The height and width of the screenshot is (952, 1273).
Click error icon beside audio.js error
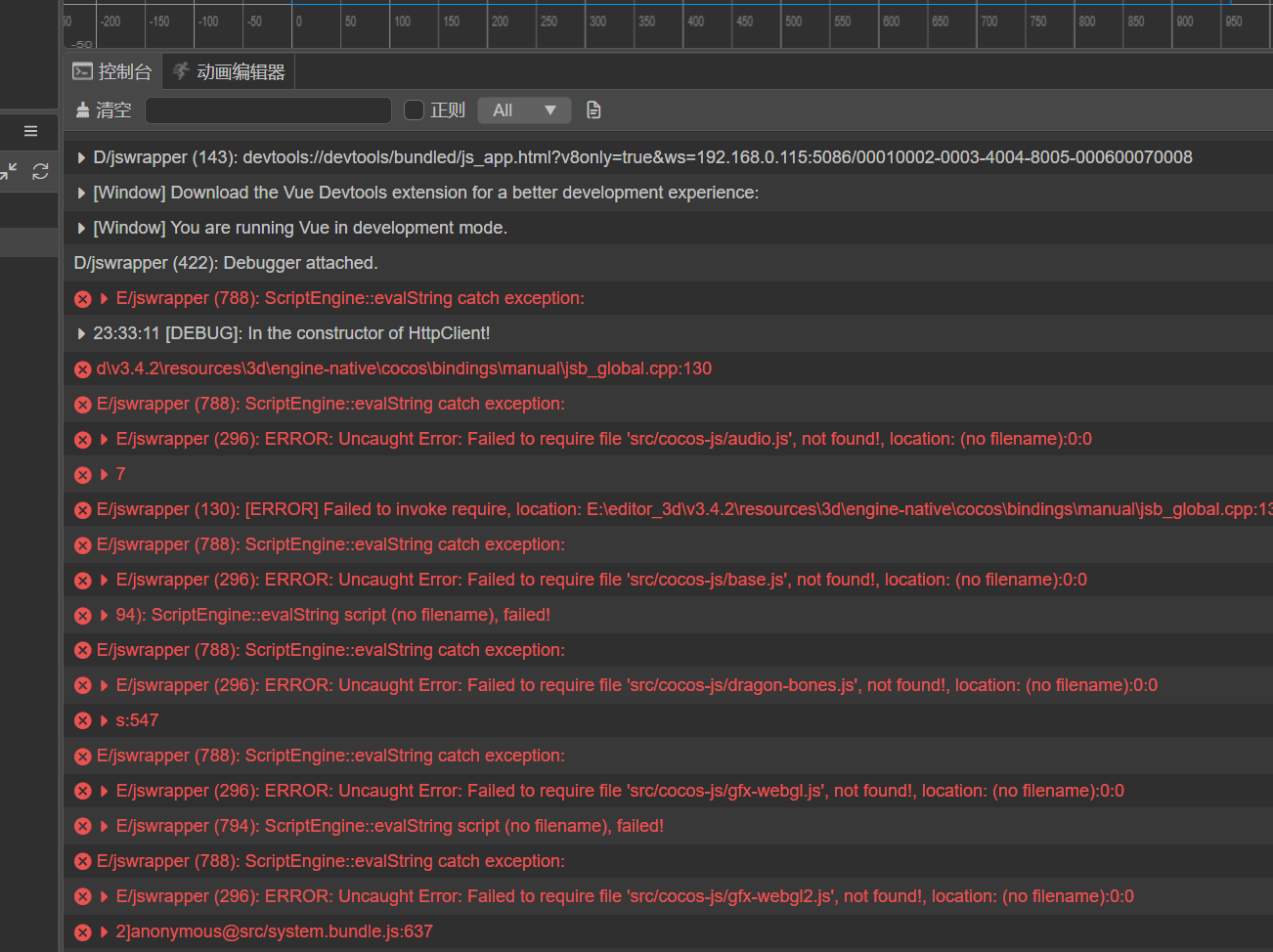[83, 440]
